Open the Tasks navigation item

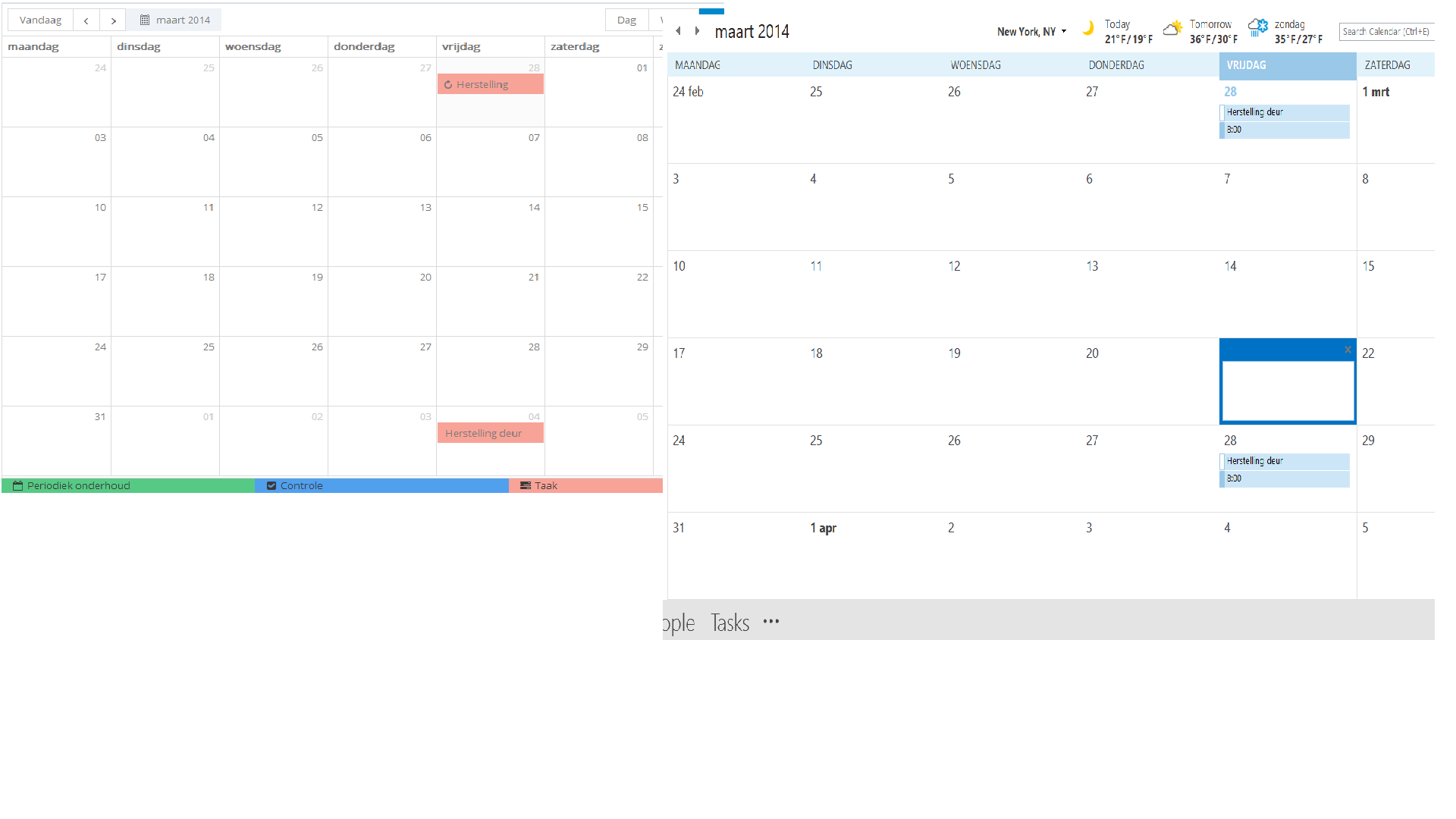pos(730,623)
